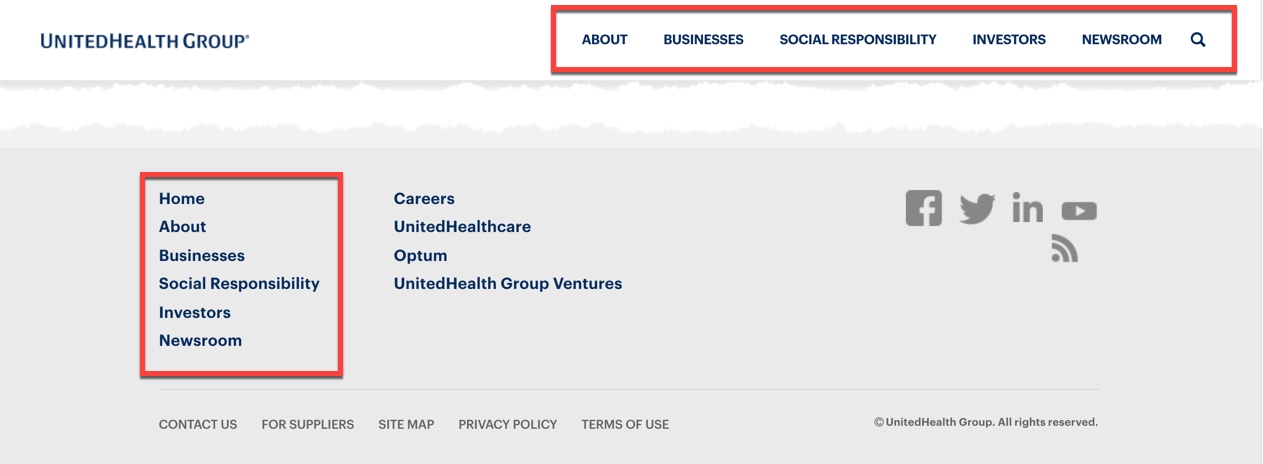Open the LinkedIn icon
Screen dimensions: 1263x464
tap(1027, 208)
